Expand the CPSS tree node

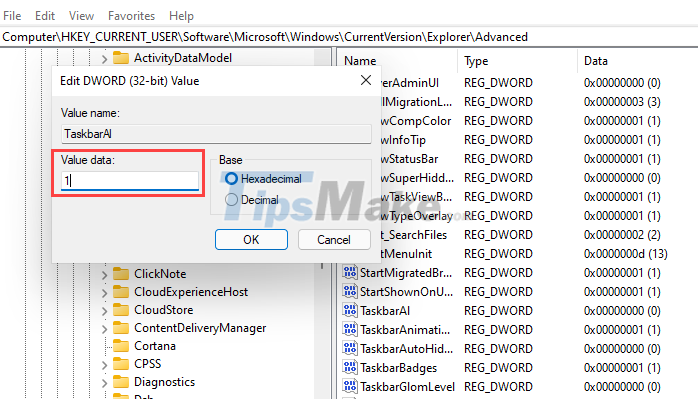pos(104,365)
